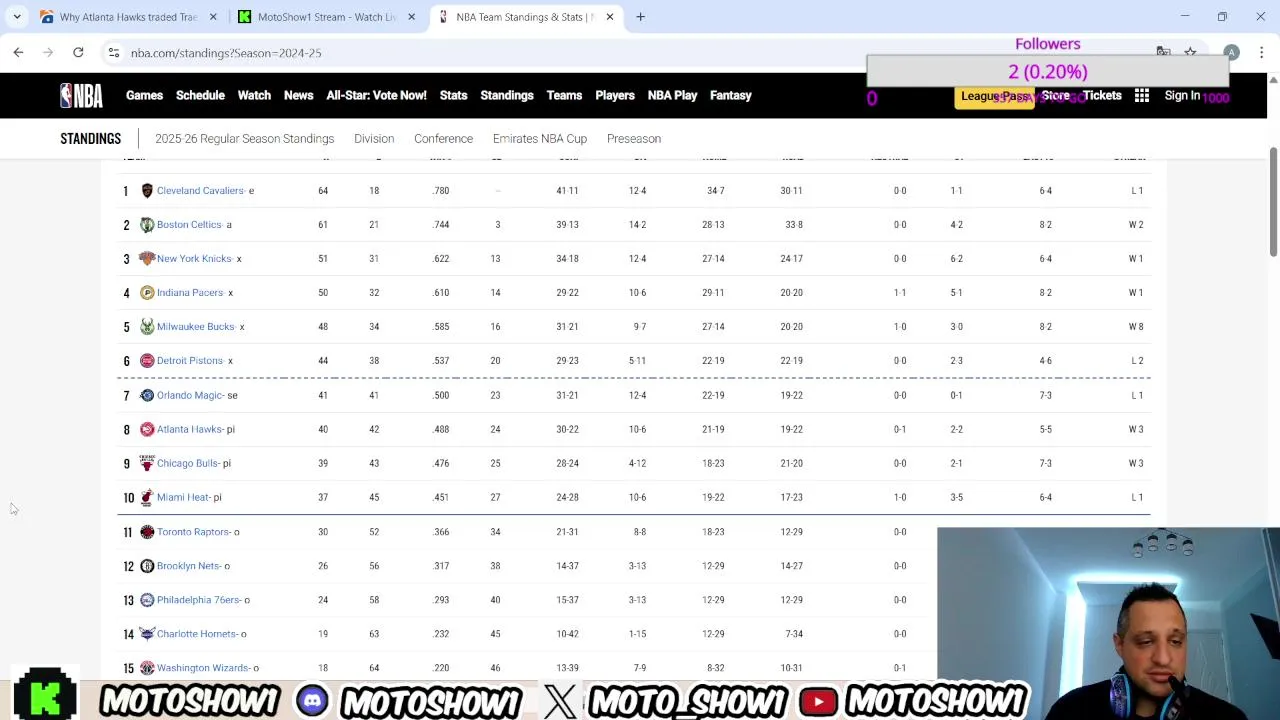Click the Chicago Bulls team logo
Image resolution: width=1280 pixels, height=720 pixels.
tap(147, 463)
